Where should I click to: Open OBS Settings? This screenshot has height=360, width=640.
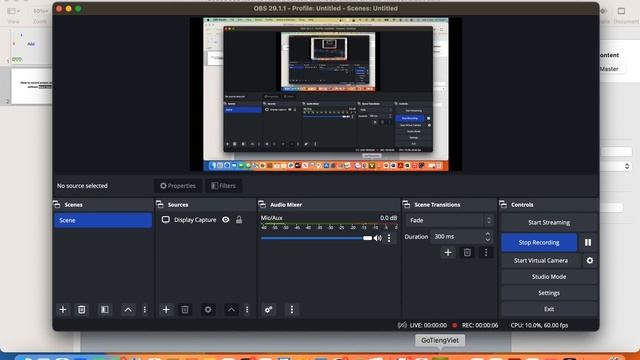click(549, 293)
